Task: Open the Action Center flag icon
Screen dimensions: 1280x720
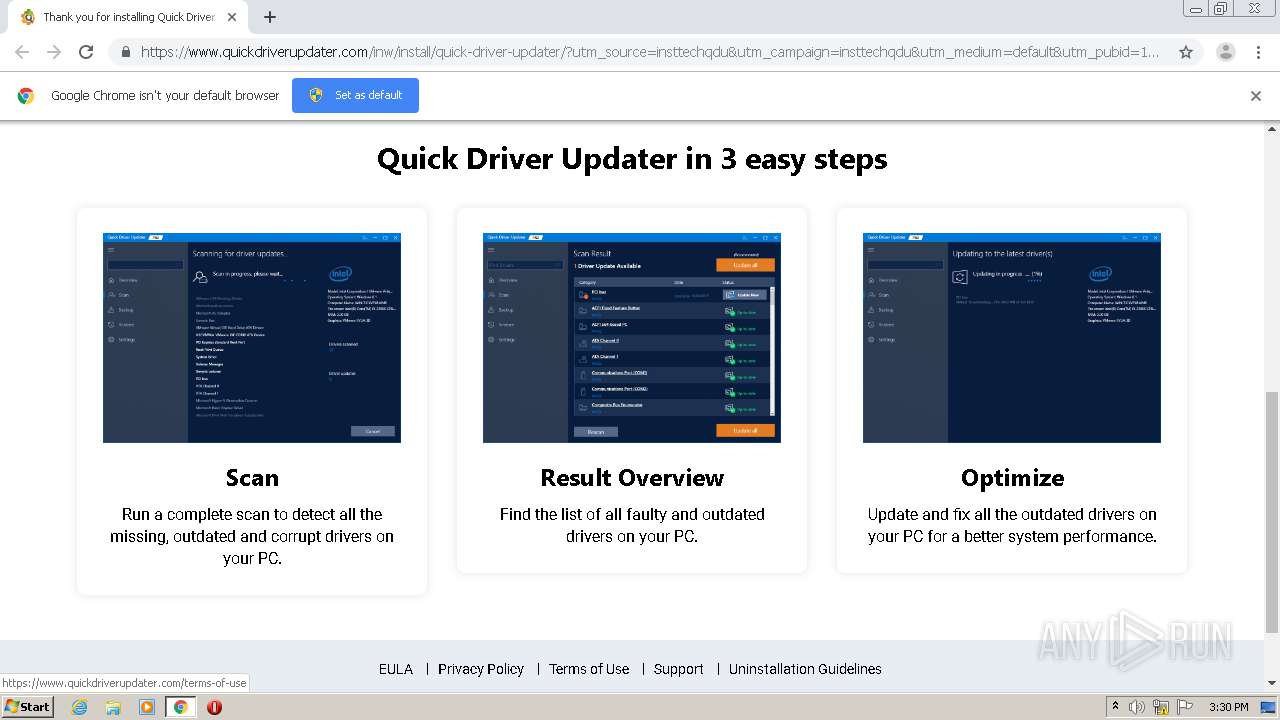Action: click(1185, 707)
